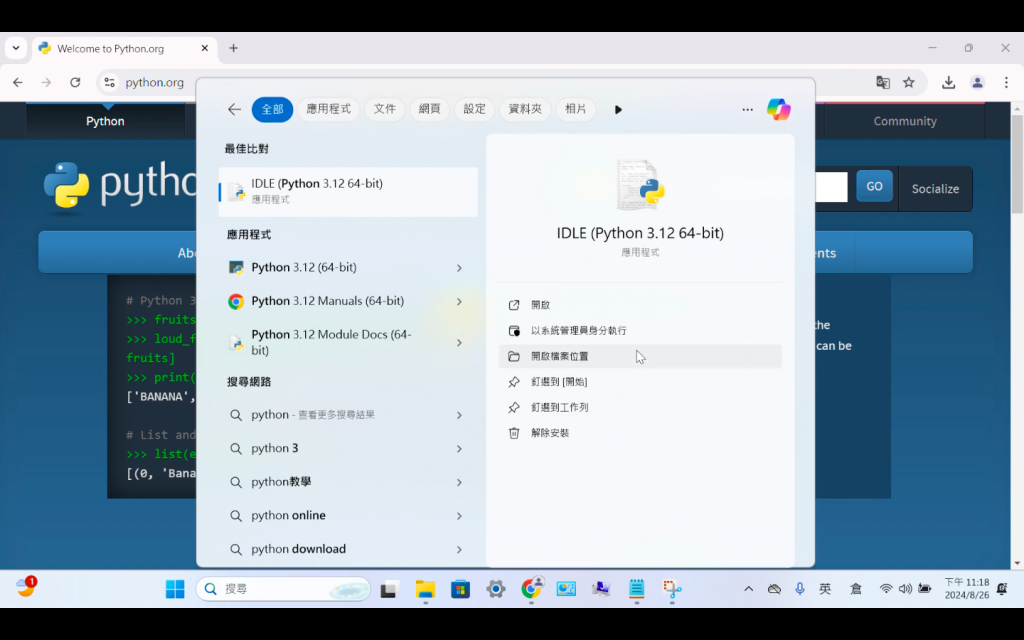The height and width of the screenshot is (640, 1024).
Task: Open the Chrome tab search dropdown
Action: point(16,48)
